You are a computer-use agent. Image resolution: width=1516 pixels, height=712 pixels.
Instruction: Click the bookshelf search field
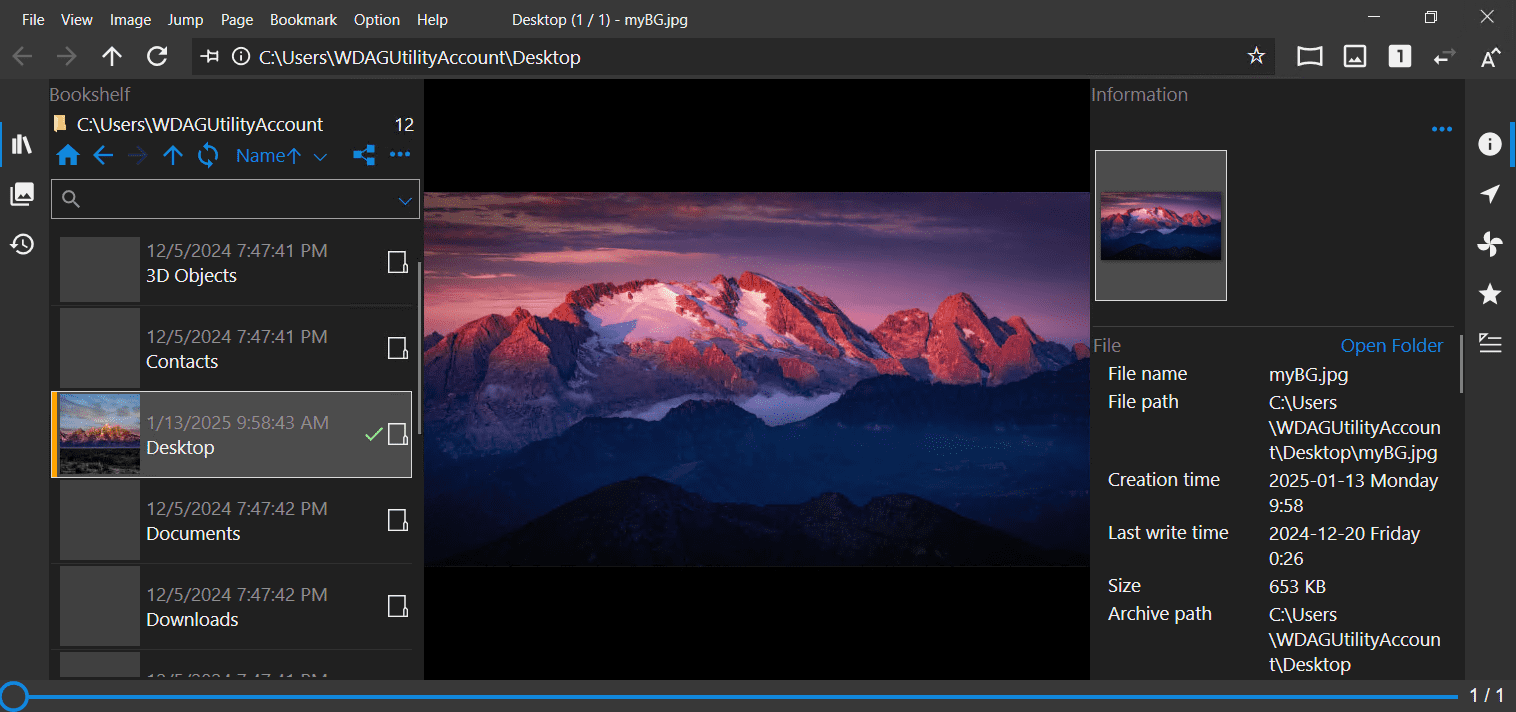point(235,199)
